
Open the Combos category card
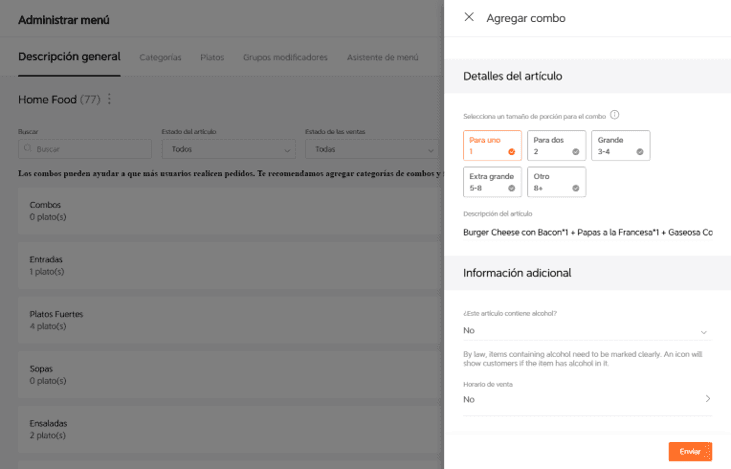[231, 211]
